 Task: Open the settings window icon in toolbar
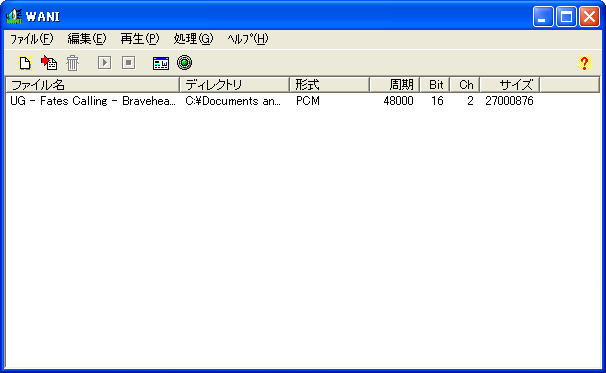161,63
